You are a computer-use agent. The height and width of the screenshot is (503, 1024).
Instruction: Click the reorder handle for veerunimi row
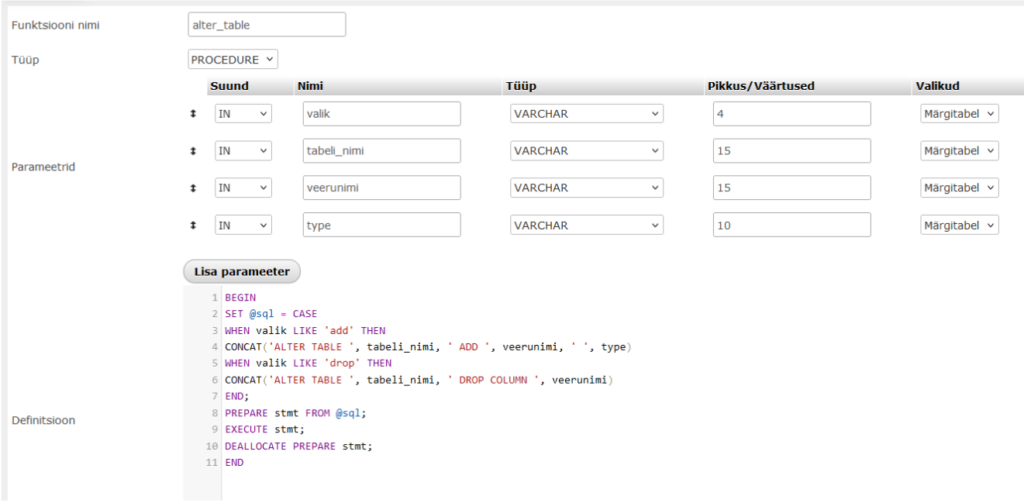(193, 188)
